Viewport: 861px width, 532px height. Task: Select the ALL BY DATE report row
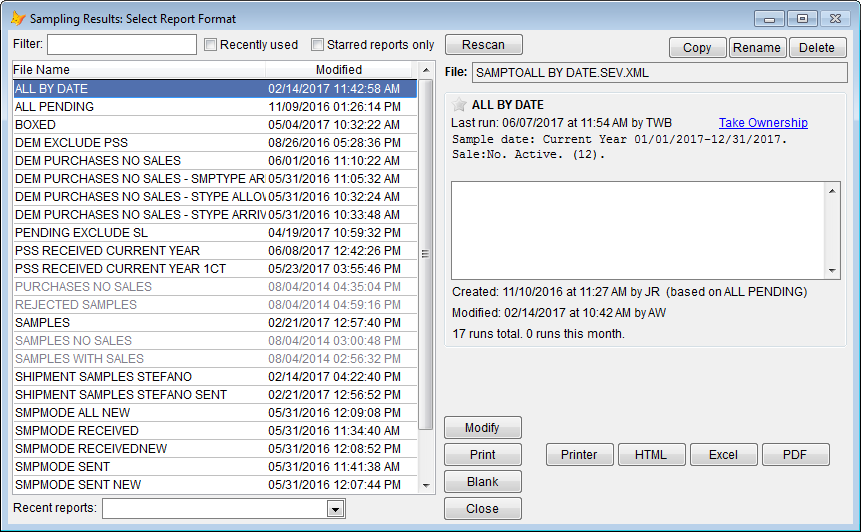[x=215, y=88]
